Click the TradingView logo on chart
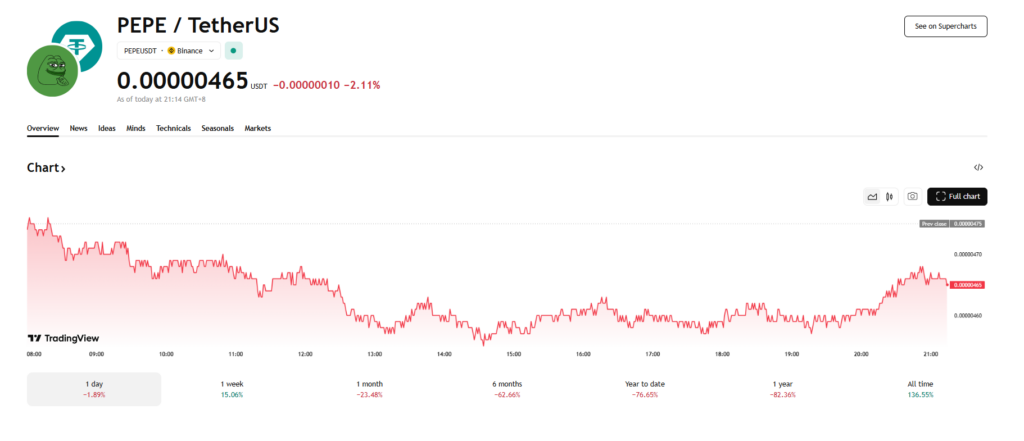Viewport: 1024px width, 441px height. tap(63, 338)
